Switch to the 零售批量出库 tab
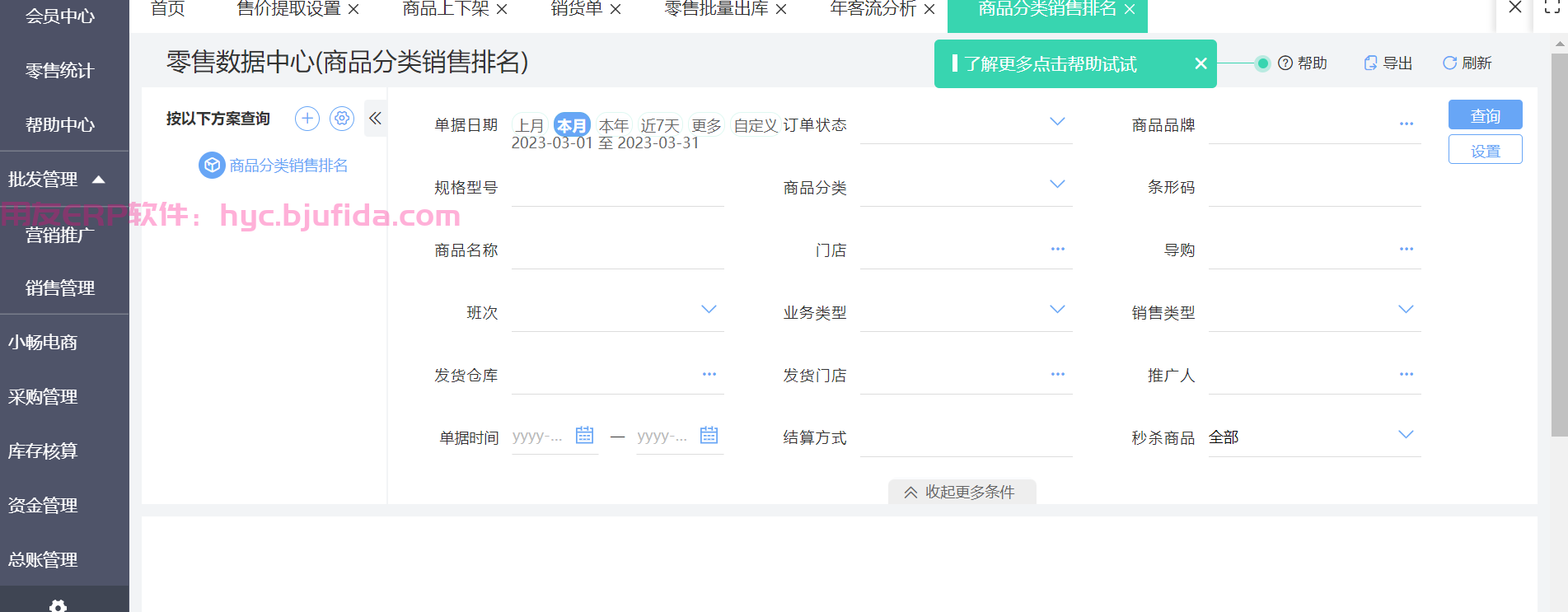Screen dimensions: 1568x612 pyautogui.click(x=716, y=9)
